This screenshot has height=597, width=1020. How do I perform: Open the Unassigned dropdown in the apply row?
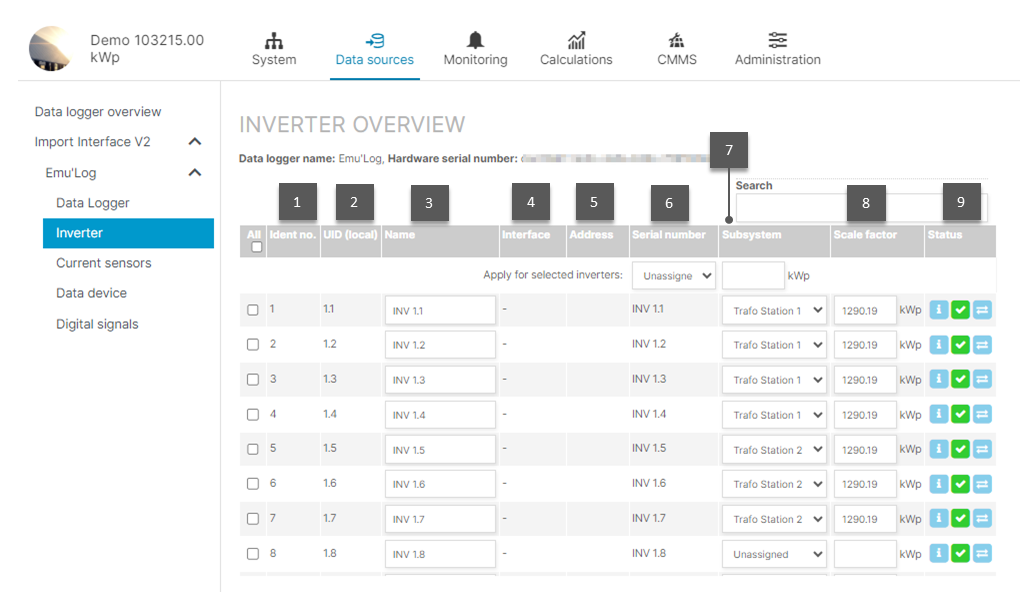pos(673,275)
